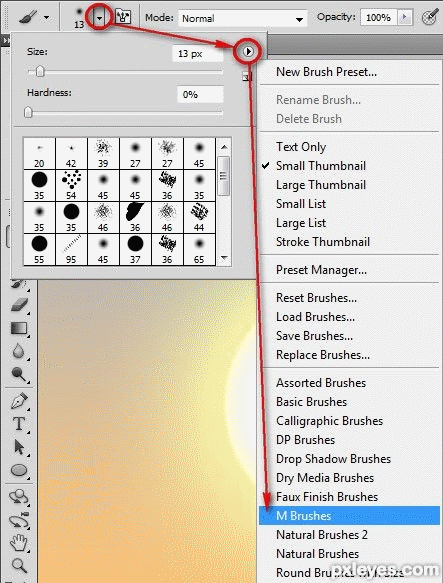Load the Faux Finish Brushes set
Image resolution: width=443 pixels, height=583 pixels.
pos(327,497)
